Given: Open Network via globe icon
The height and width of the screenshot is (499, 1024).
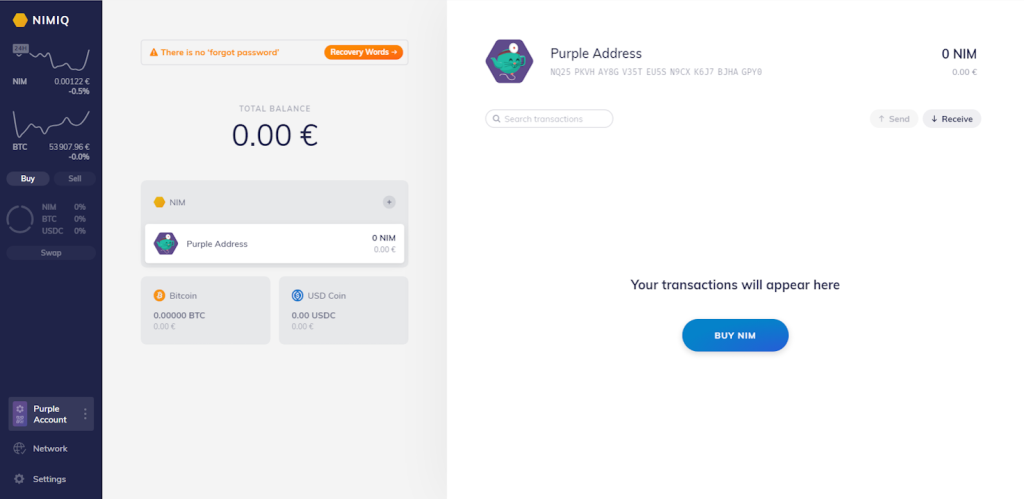Looking at the screenshot, I should pyautogui.click(x=20, y=449).
